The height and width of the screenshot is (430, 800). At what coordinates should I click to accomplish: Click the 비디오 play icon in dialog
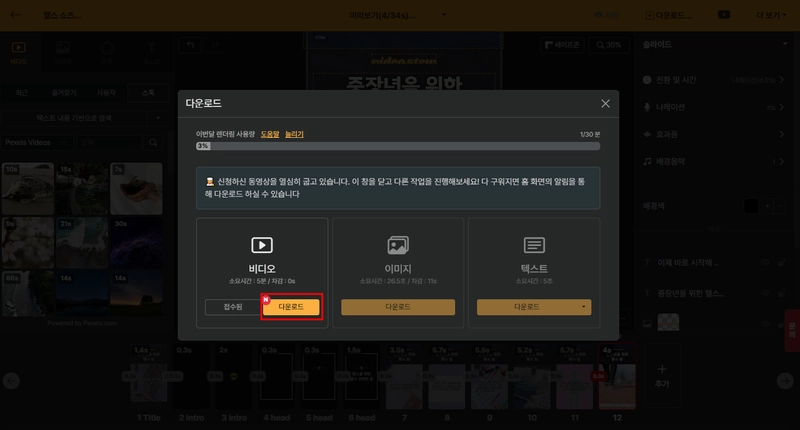tap(262, 245)
